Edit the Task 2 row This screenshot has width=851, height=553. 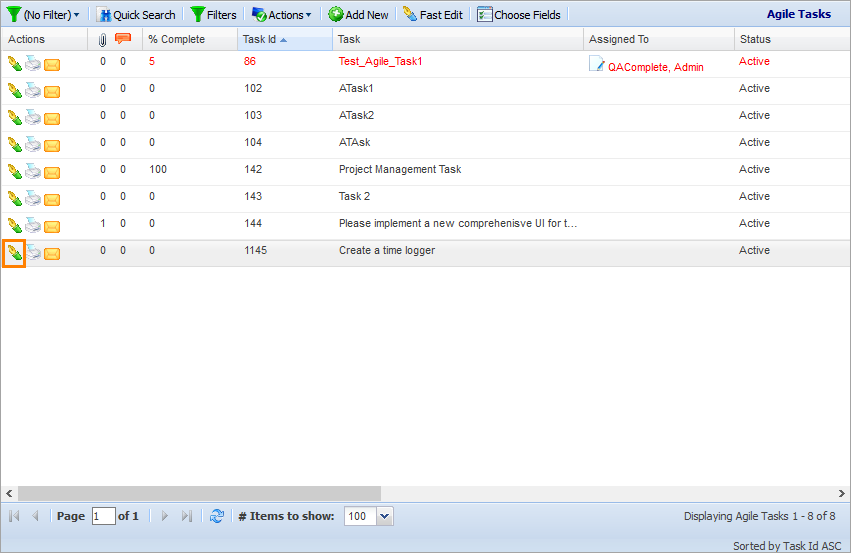pyautogui.click(x=15, y=200)
